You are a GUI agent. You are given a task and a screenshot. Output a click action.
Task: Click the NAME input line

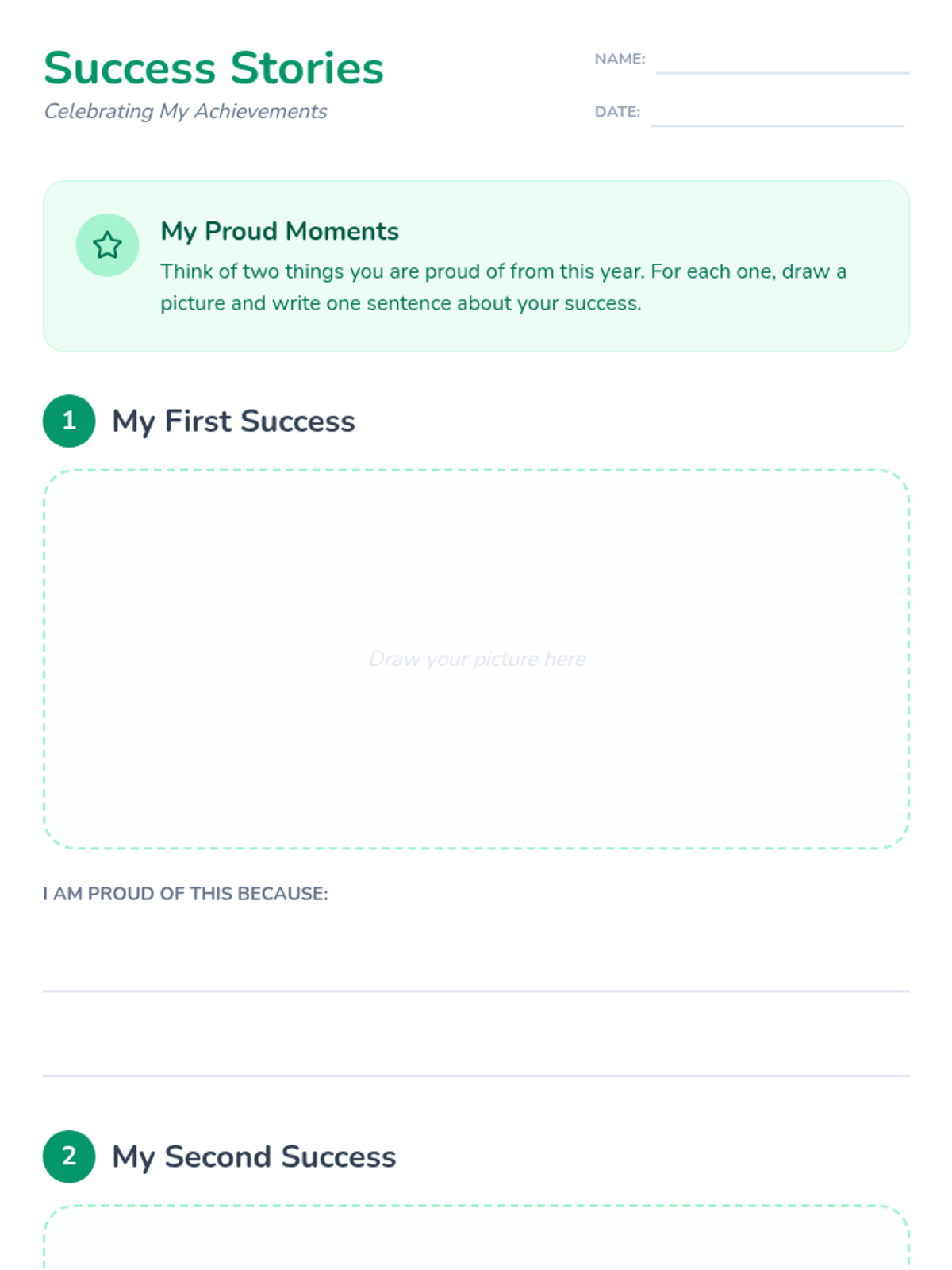pos(782,62)
